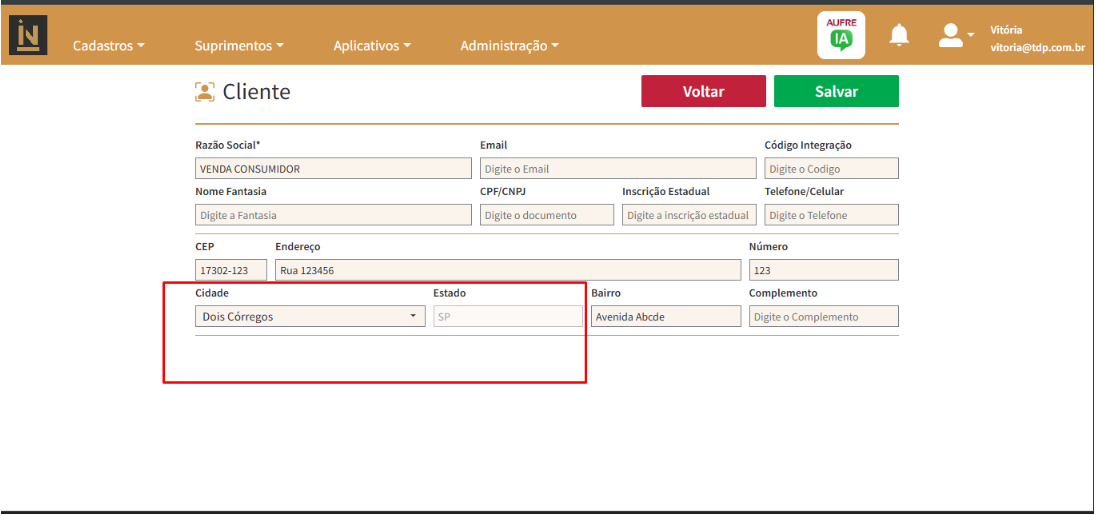Image resolution: width=1096 pixels, height=515 pixels.
Task: Click the CEP field
Action: (231, 271)
